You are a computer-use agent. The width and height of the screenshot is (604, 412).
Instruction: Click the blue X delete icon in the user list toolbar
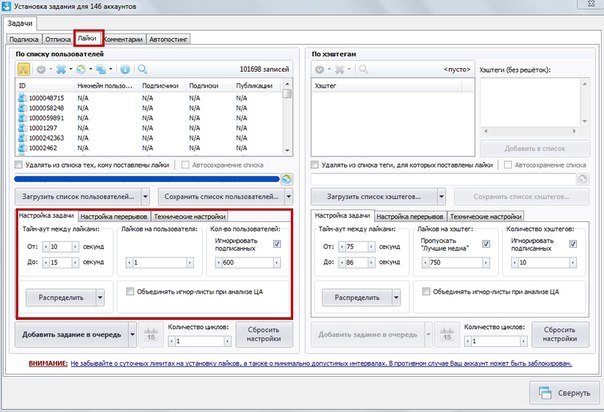point(61,70)
